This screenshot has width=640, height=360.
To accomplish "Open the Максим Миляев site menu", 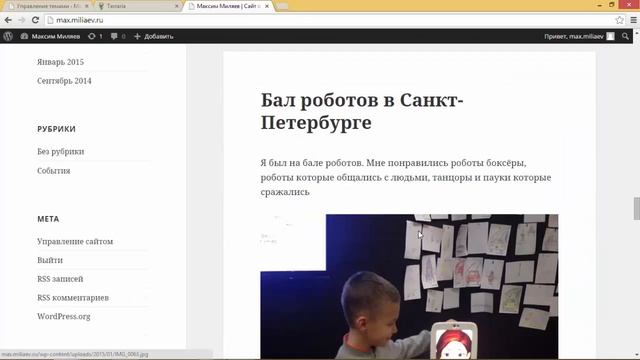I will (x=51, y=36).
